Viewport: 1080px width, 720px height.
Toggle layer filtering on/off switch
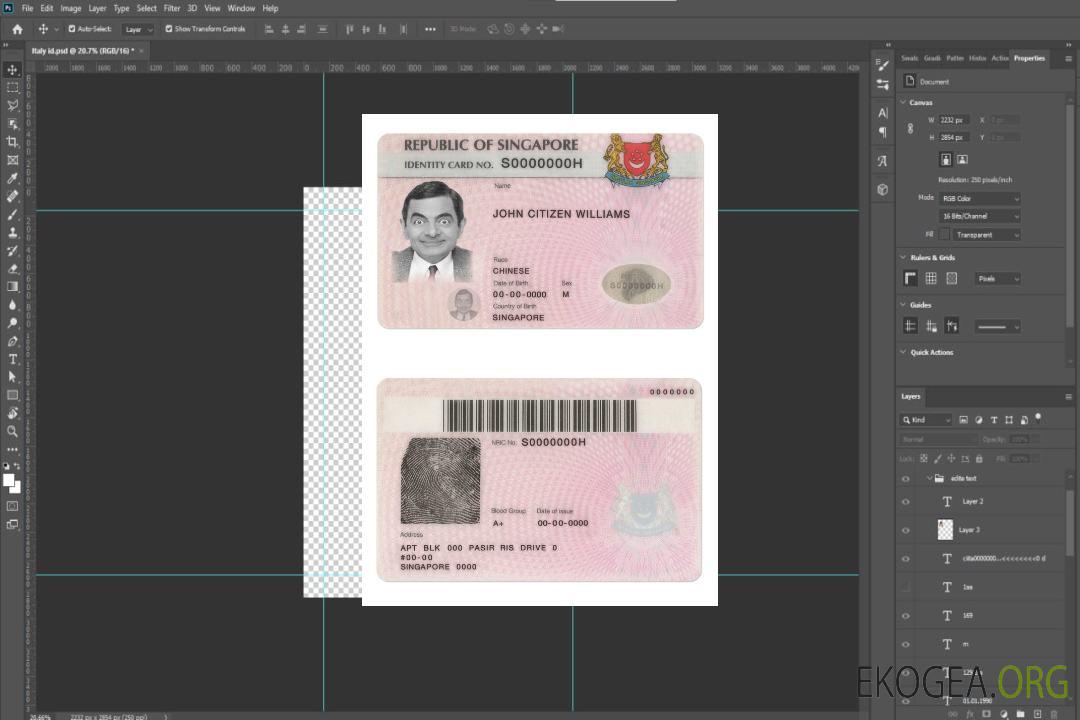(x=1038, y=418)
